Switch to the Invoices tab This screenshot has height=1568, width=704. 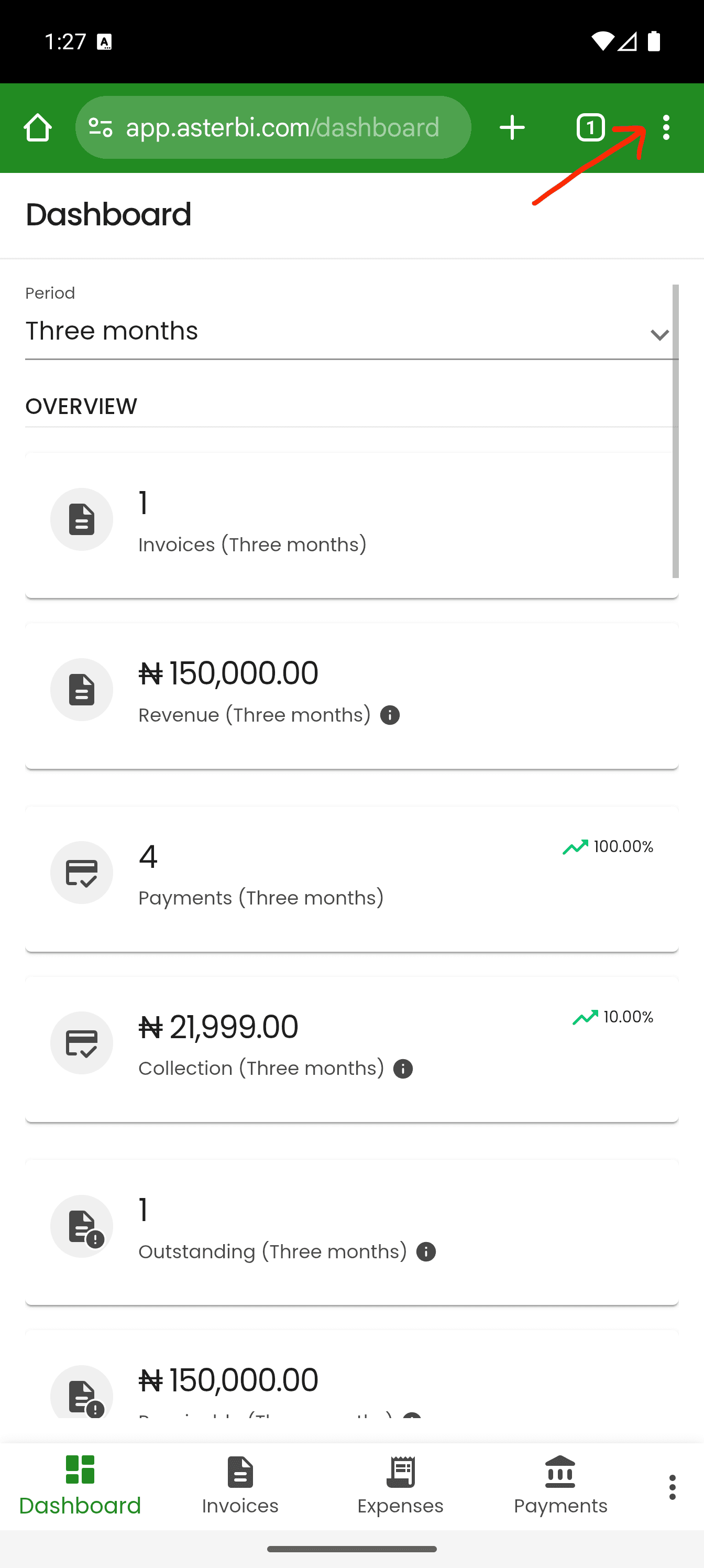[x=240, y=1486]
